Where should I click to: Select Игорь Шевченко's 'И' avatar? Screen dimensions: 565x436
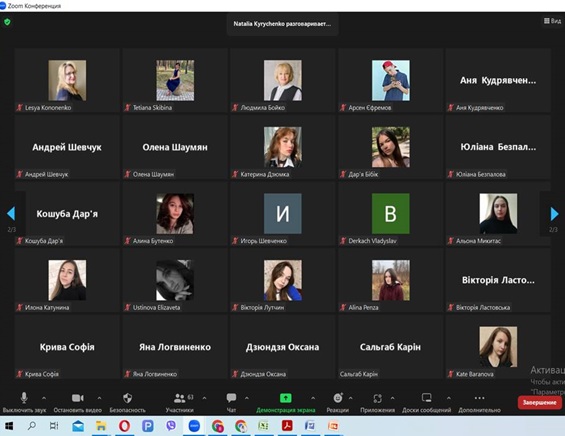[x=283, y=214]
